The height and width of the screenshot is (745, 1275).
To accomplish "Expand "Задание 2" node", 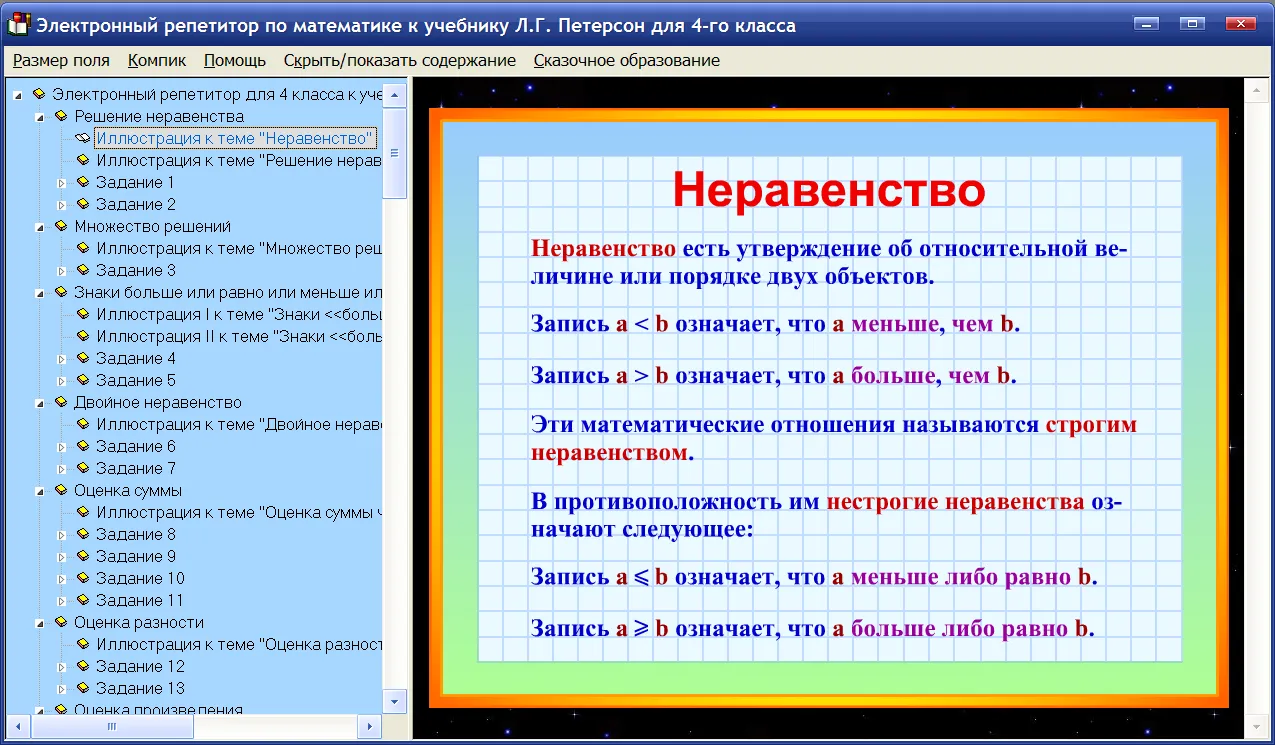I will (x=62, y=205).
